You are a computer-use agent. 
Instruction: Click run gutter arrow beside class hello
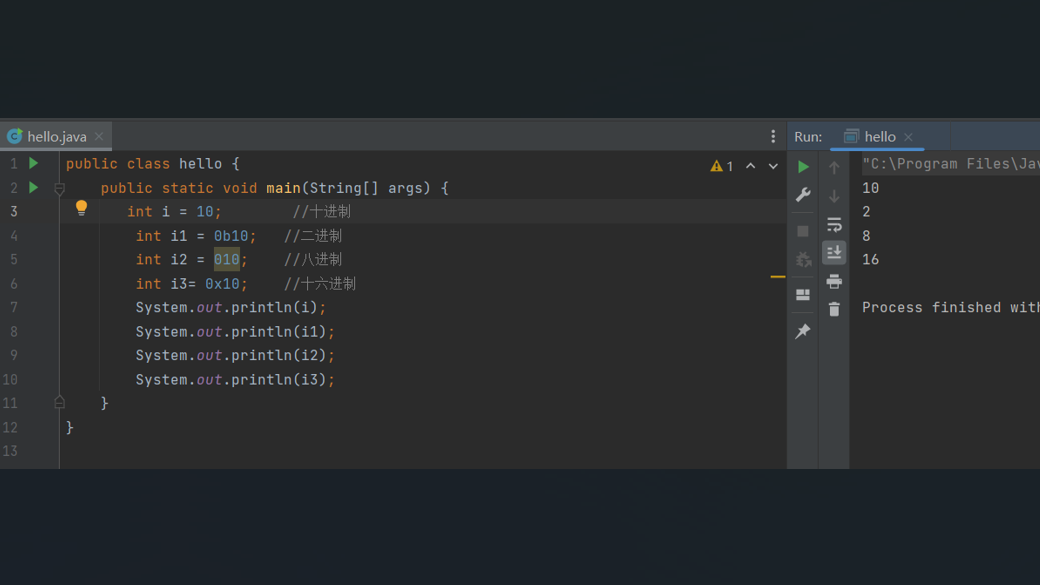[34, 163]
